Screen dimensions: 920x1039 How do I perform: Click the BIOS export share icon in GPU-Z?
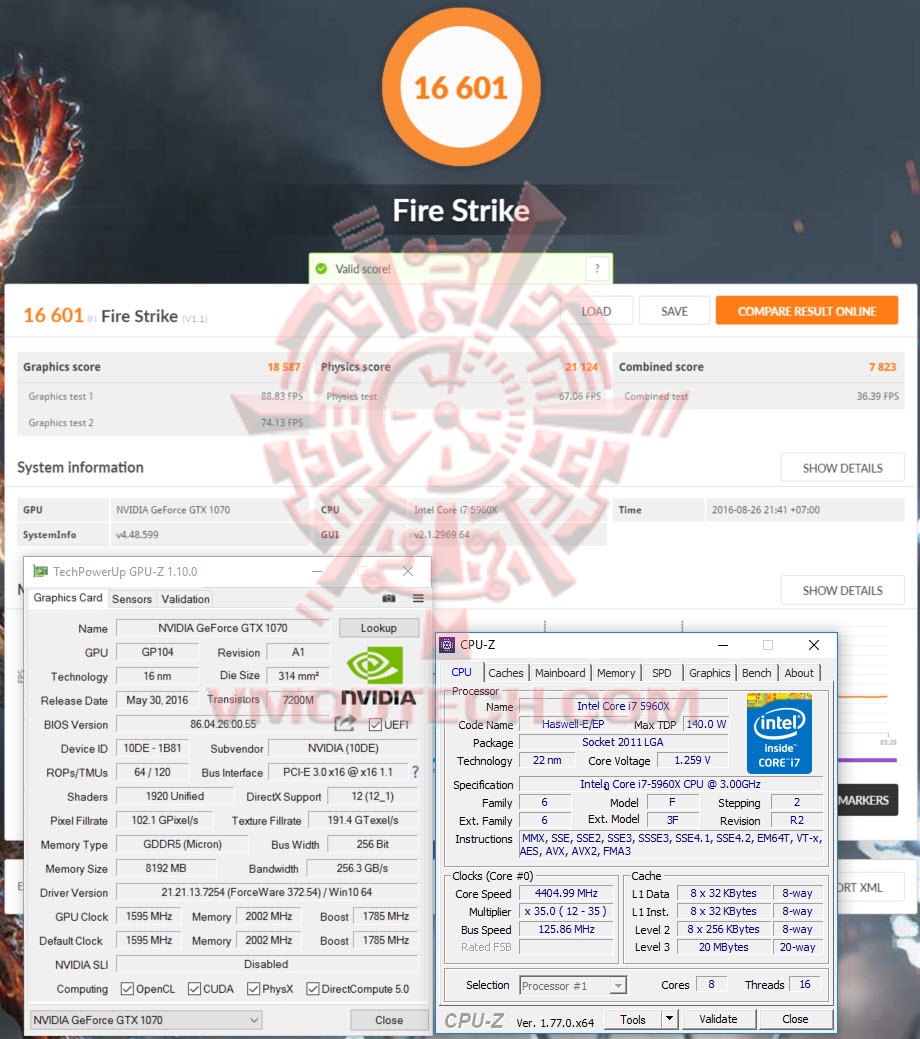(x=345, y=724)
